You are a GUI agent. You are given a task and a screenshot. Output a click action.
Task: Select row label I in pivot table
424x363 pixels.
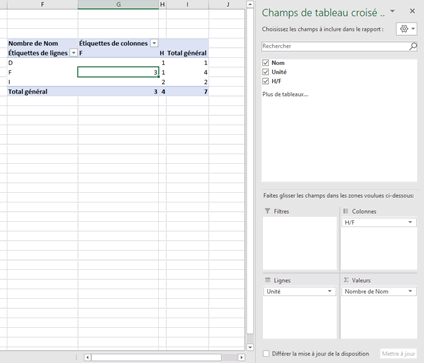[43, 82]
